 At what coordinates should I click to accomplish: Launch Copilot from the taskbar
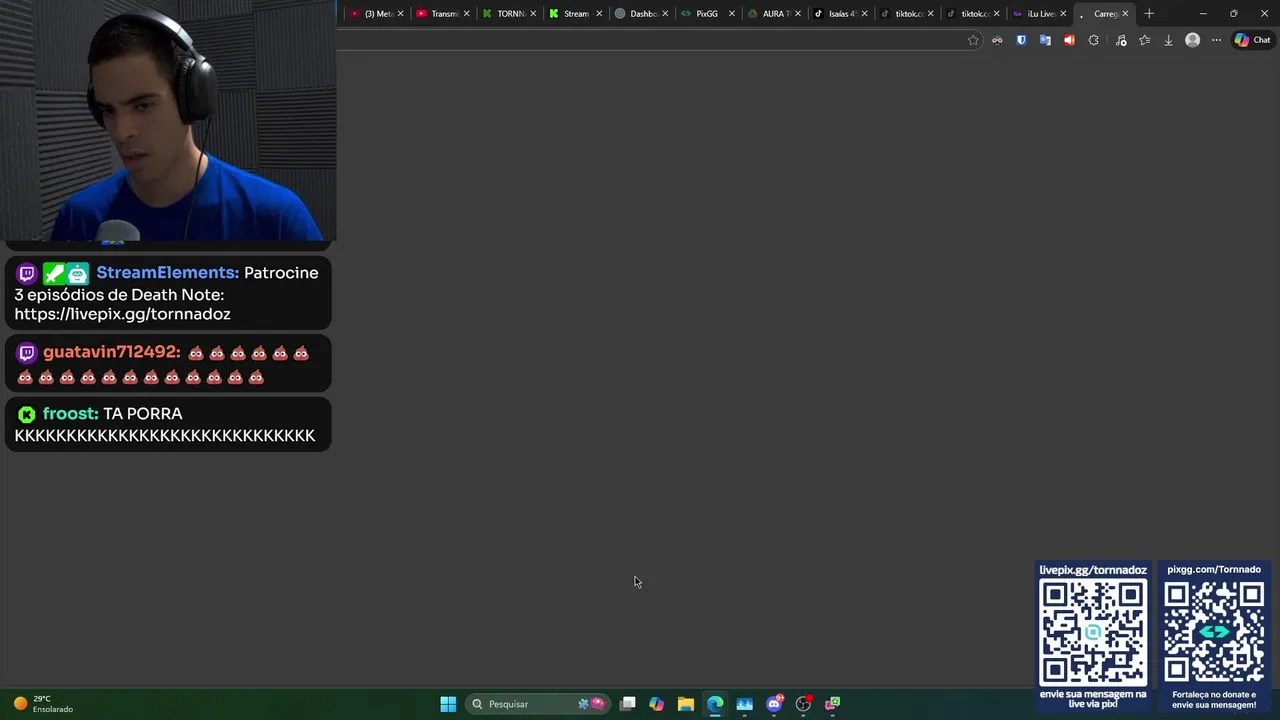pyautogui.click(x=656, y=704)
